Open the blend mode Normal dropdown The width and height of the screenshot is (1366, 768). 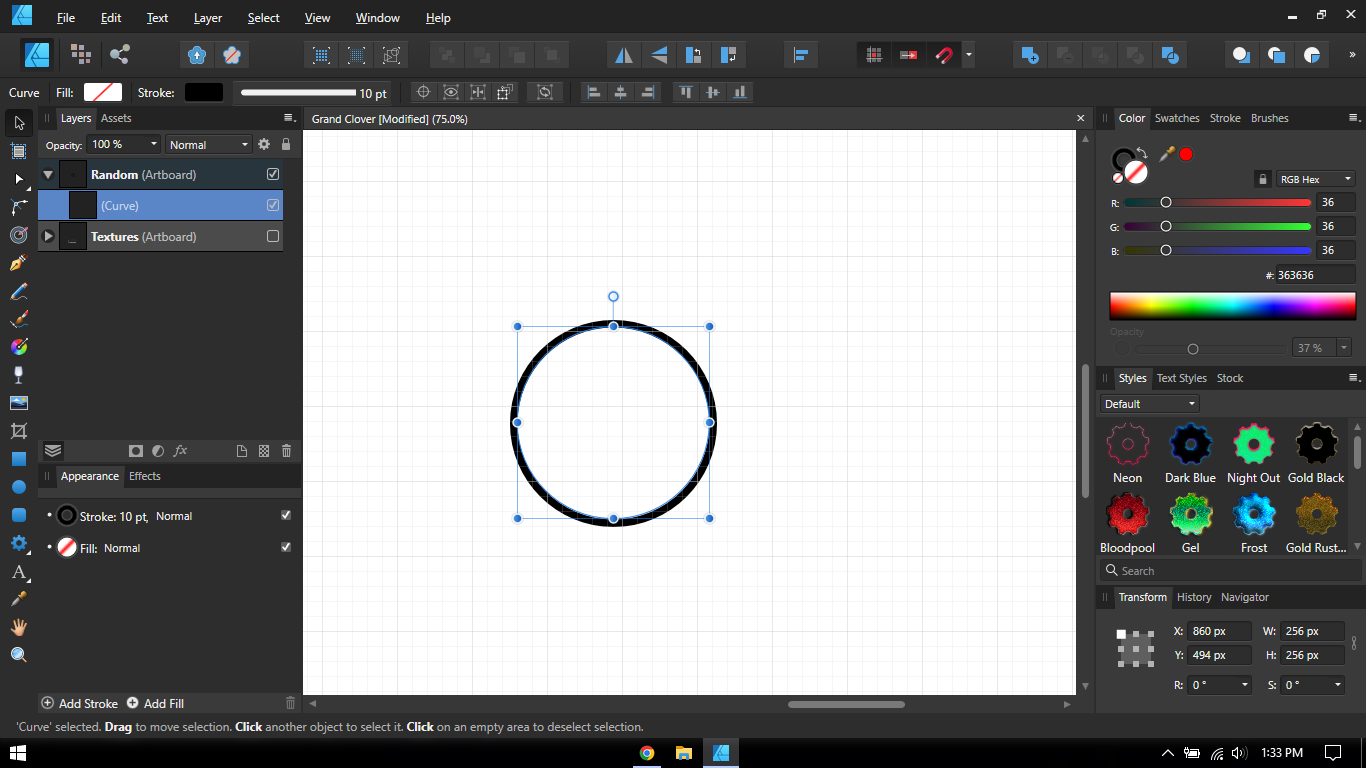[x=208, y=144]
